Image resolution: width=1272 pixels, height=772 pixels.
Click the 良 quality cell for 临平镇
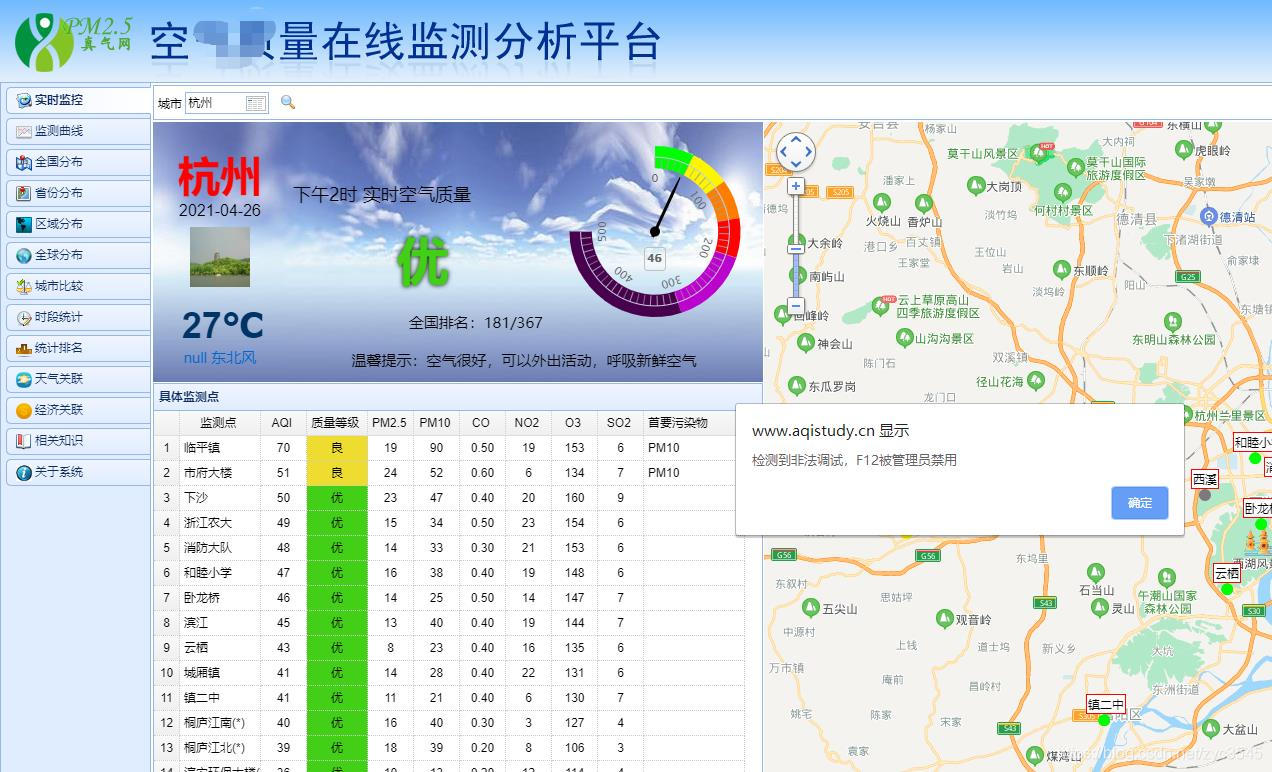click(336, 448)
